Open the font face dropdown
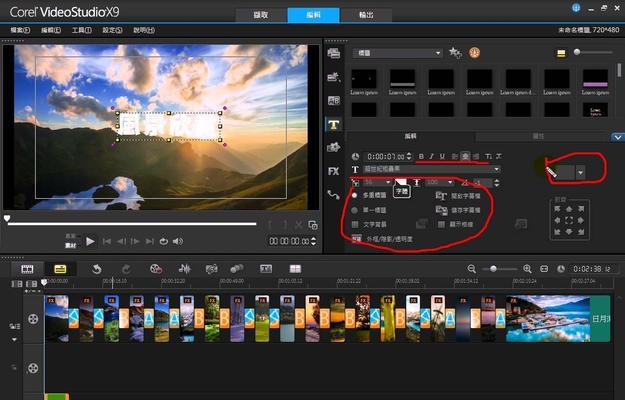 coord(432,169)
